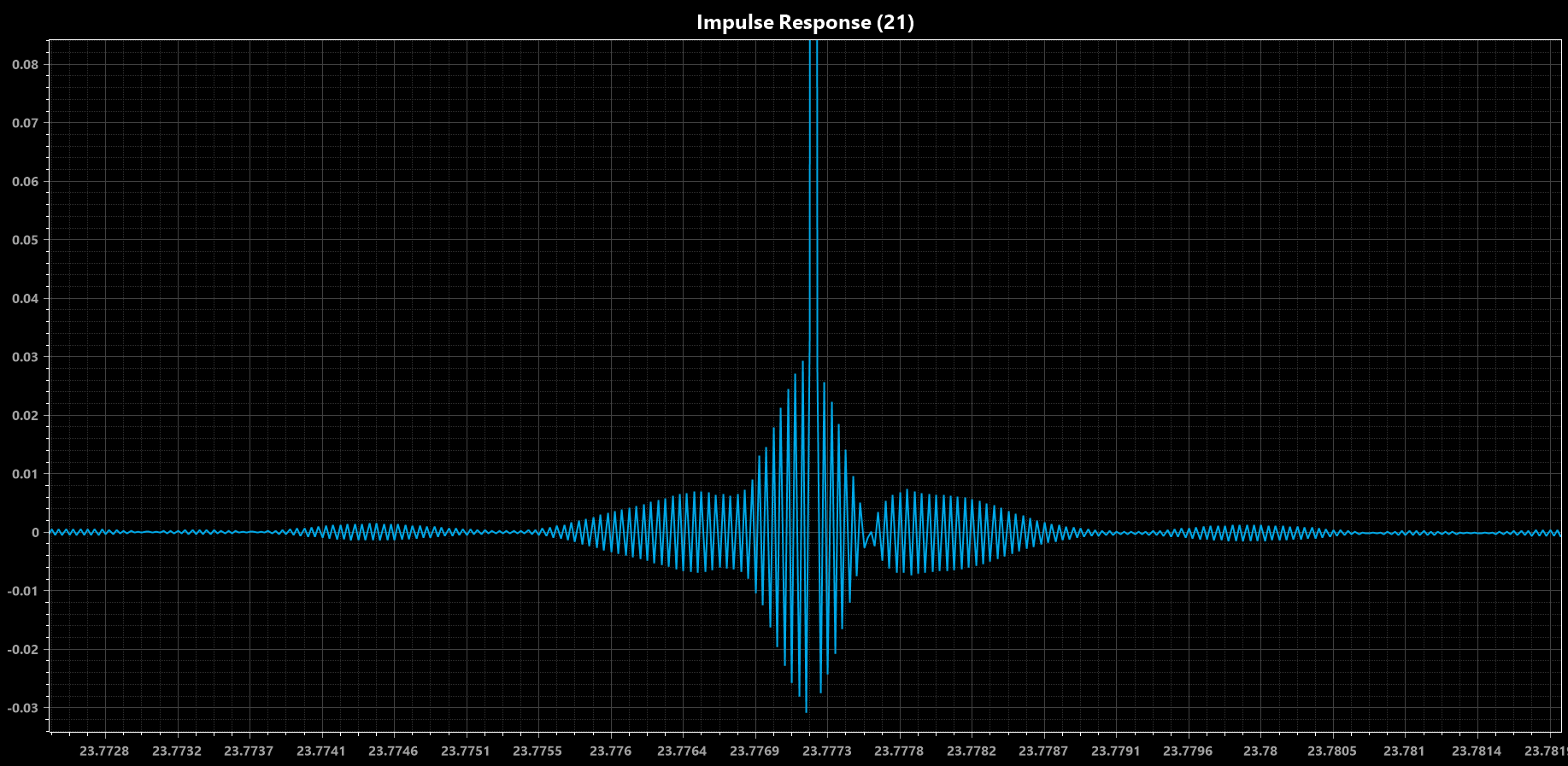Click the 23.7805 x-axis label
1568x766 pixels.
click(1332, 751)
